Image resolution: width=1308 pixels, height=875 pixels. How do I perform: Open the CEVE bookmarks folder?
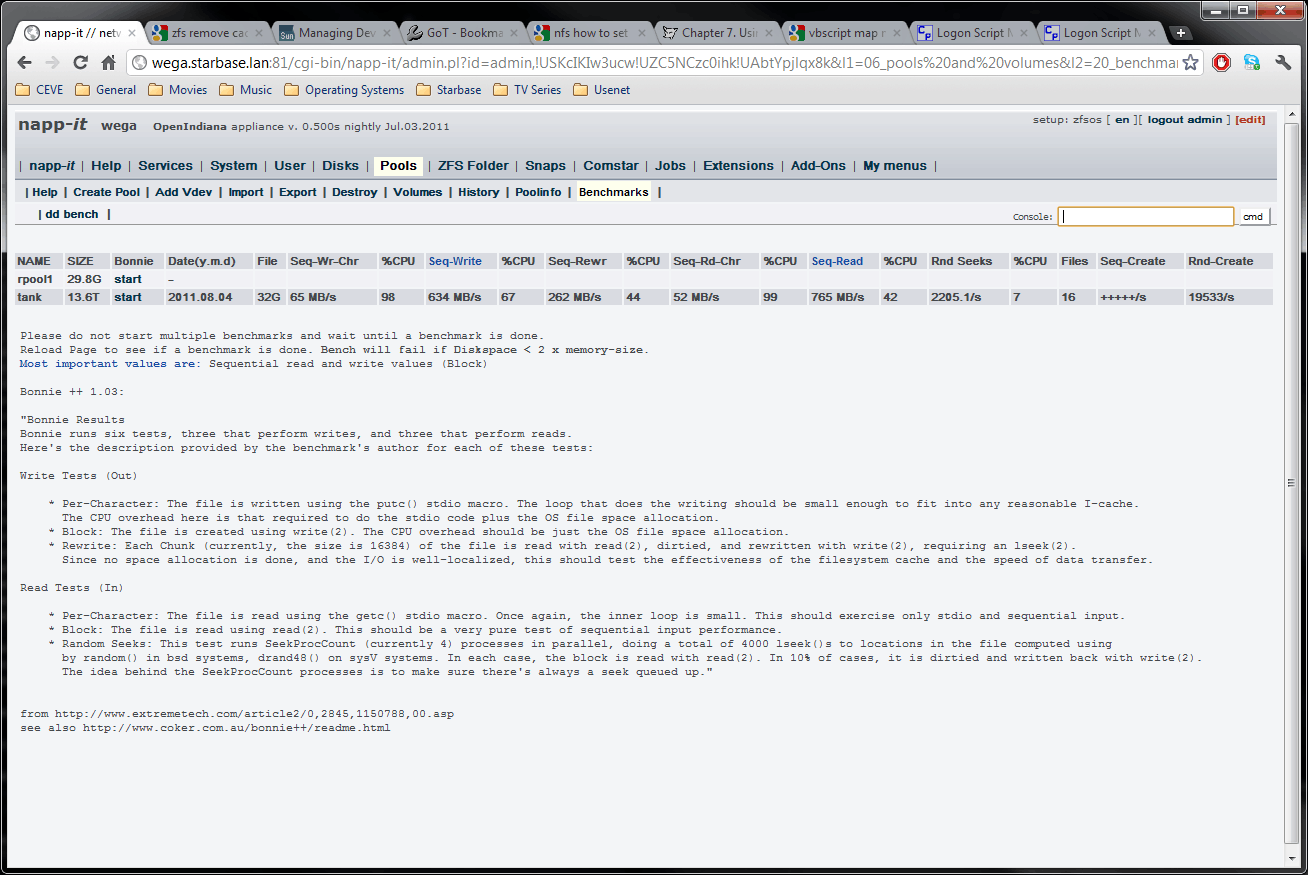40,90
